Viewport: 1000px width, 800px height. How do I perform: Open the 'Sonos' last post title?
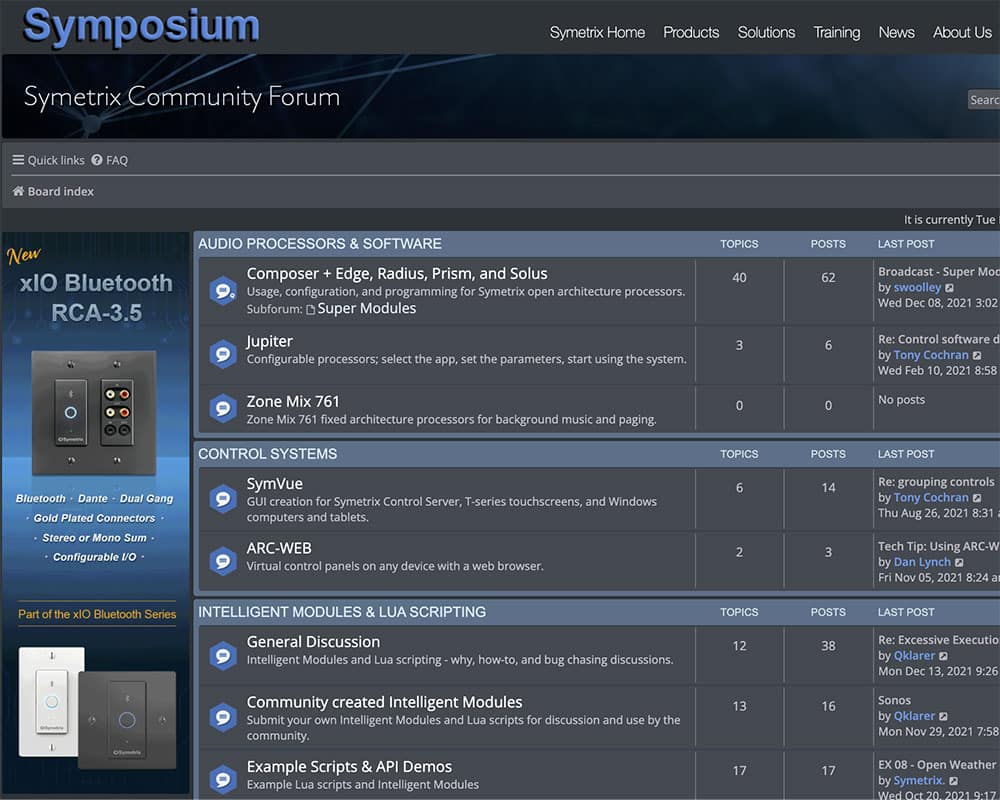point(895,700)
